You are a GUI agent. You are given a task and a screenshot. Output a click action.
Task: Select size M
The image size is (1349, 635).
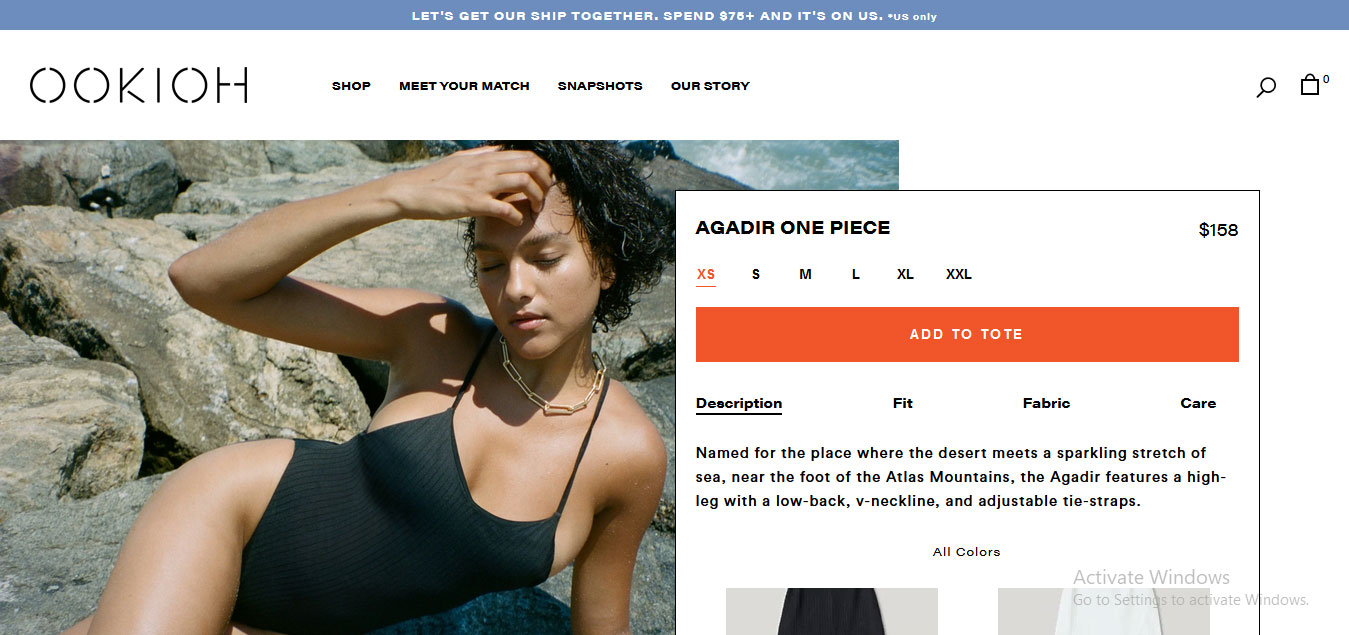click(805, 274)
